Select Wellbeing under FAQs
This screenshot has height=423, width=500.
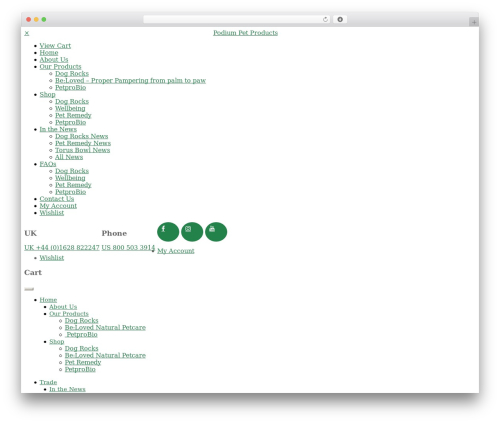70,178
